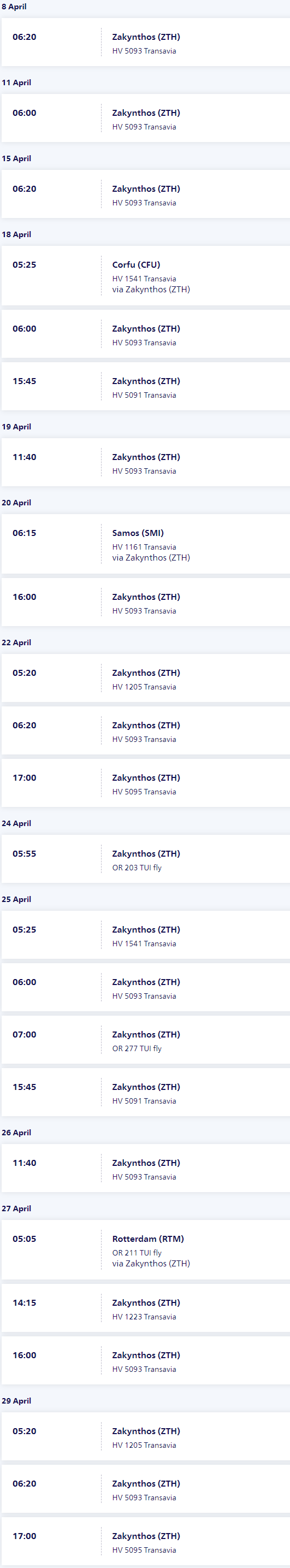Open the Samos (SMI) flight HV 1161
This screenshot has width=290, height=1568.
(x=145, y=544)
